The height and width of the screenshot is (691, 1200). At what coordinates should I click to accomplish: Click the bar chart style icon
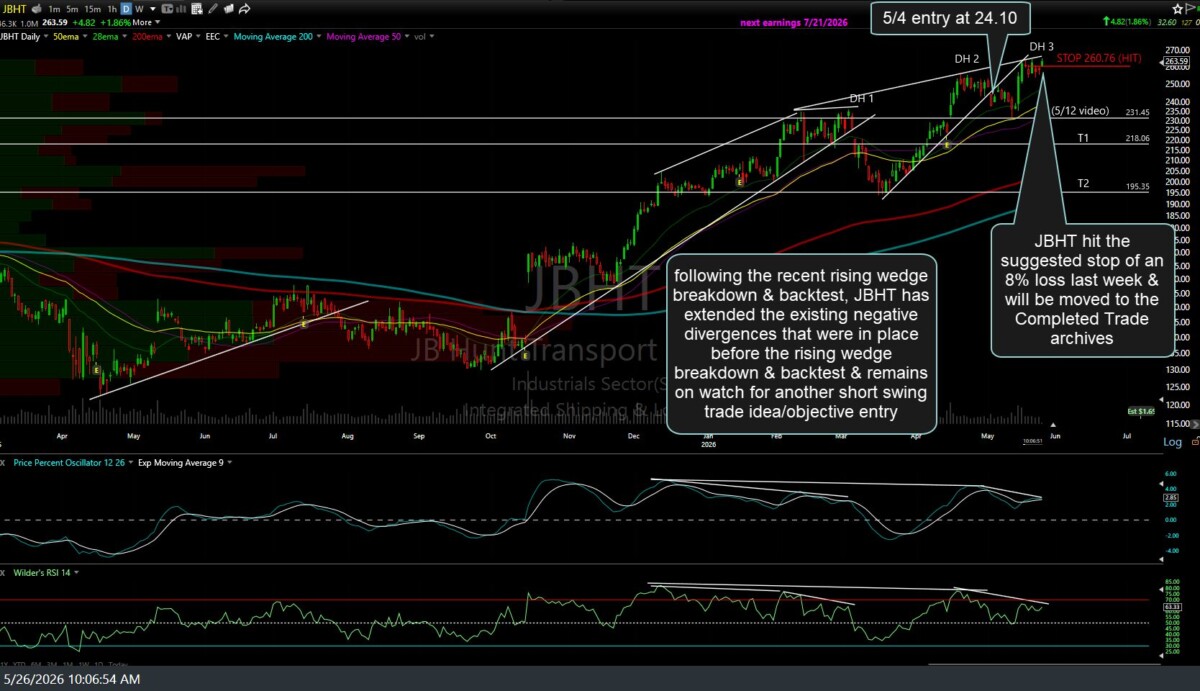pos(181,9)
